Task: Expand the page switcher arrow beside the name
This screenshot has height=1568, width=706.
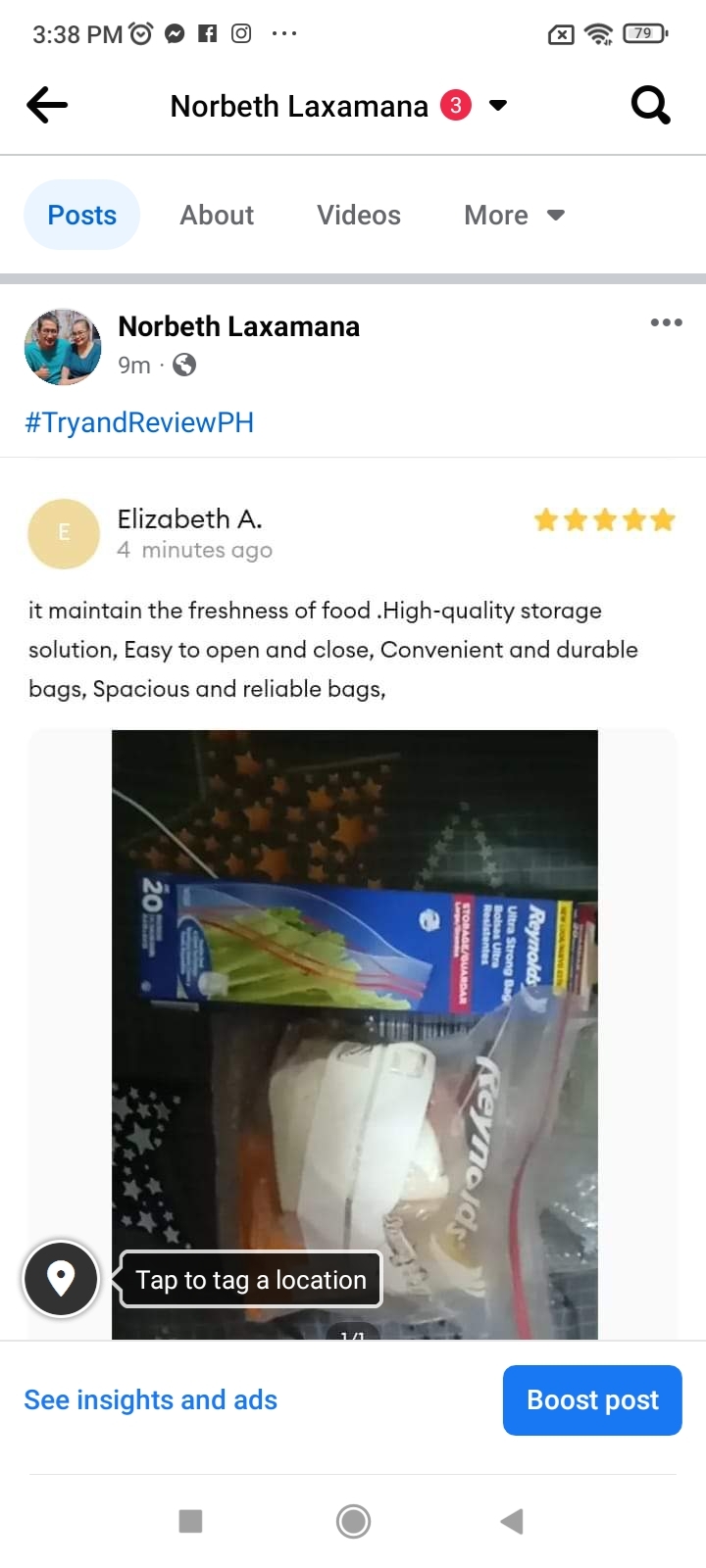Action: pos(498,105)
